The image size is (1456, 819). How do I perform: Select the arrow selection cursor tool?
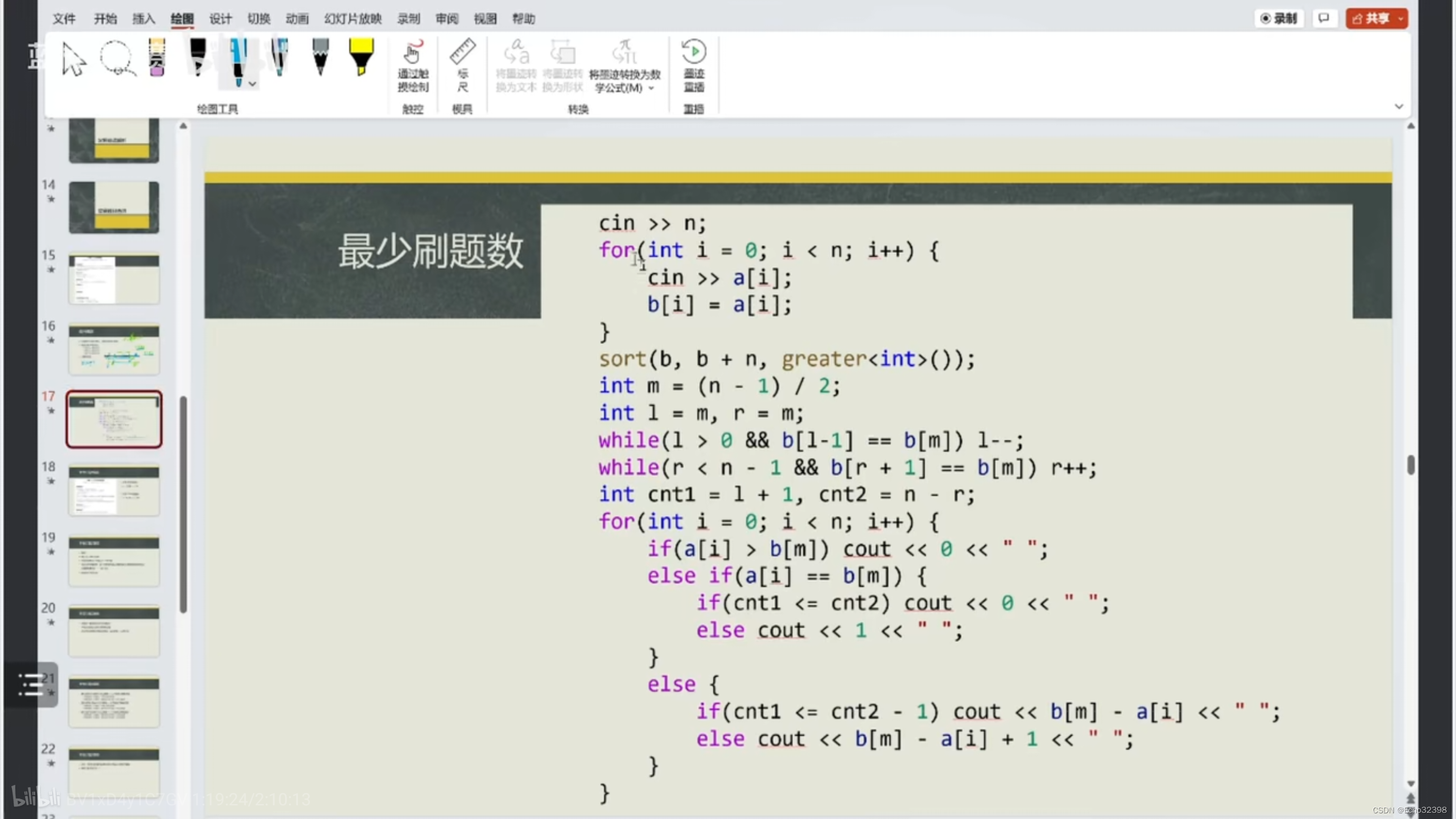[x=74, y=59]
